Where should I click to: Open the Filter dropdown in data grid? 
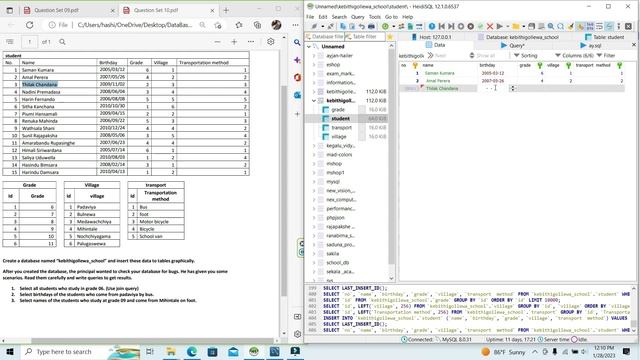click(x=606, y=55)
